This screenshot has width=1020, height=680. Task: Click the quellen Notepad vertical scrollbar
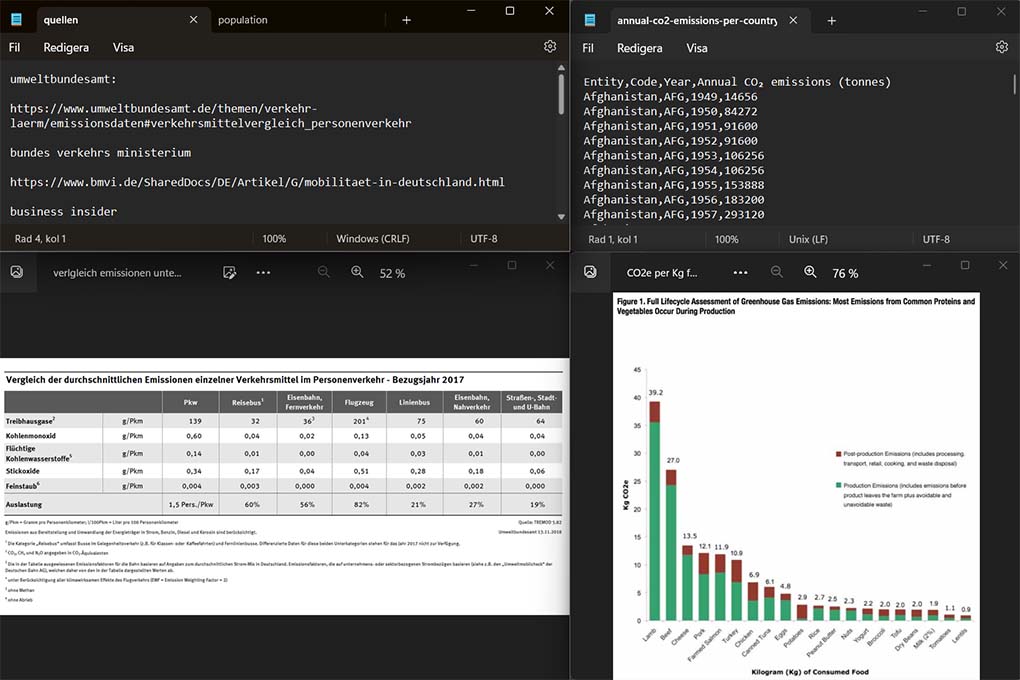pos(562,140)
